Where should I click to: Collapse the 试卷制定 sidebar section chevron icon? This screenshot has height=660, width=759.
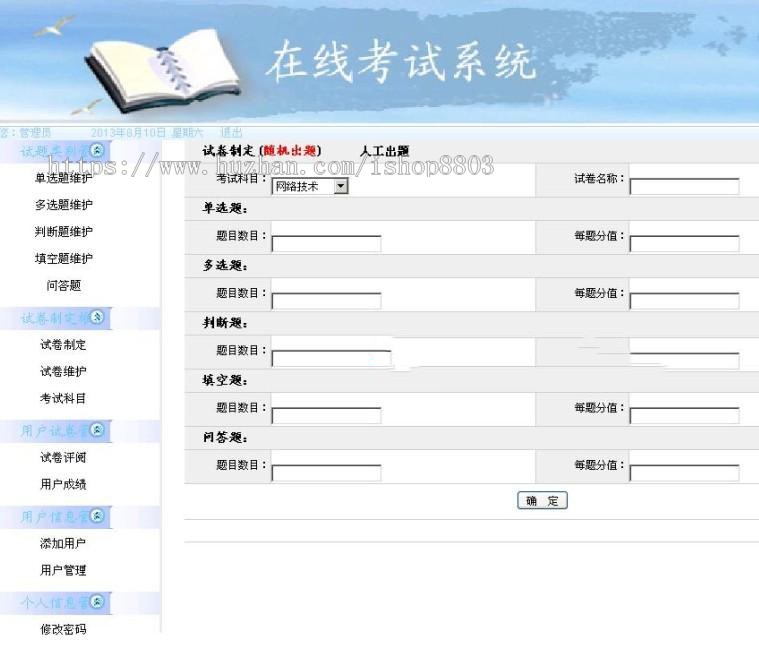pyautogui.click(x=97, y=317)
